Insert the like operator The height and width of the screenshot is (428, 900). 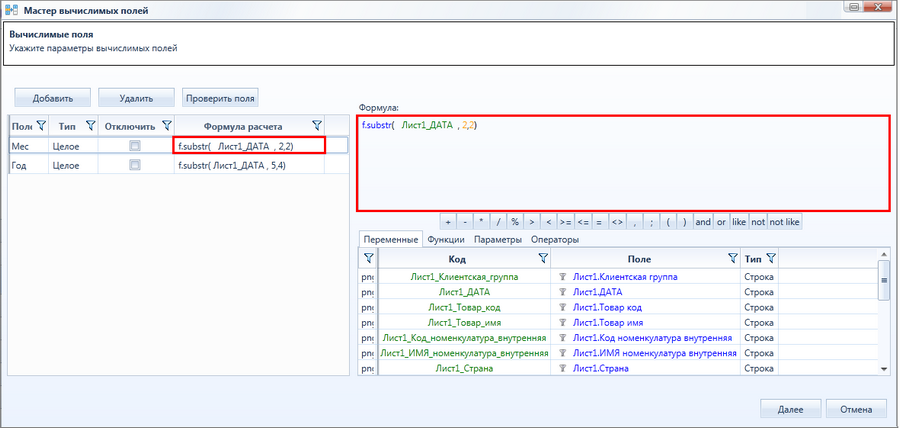[739, 222]
